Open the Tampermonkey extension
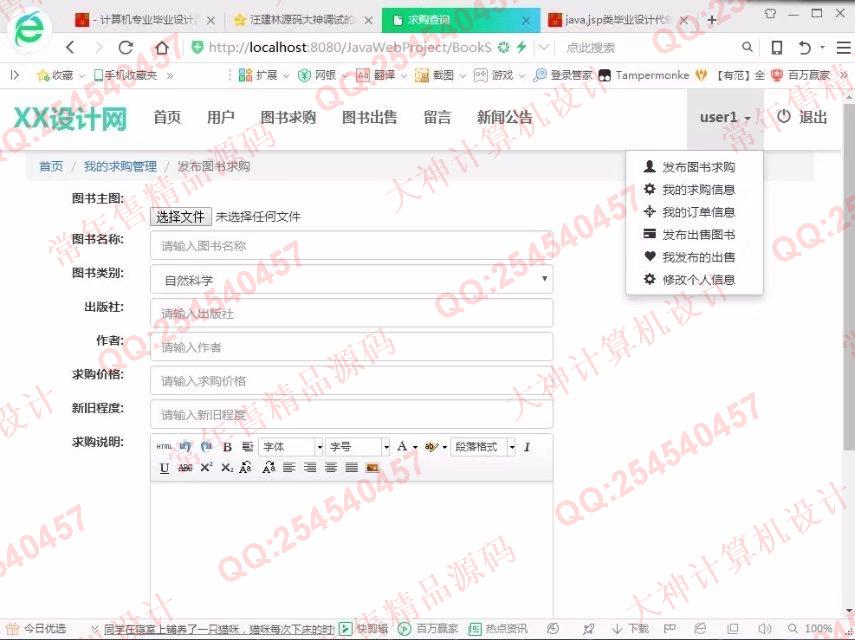The height and width of the screenshot is (640, 855). tap(644, 76)
